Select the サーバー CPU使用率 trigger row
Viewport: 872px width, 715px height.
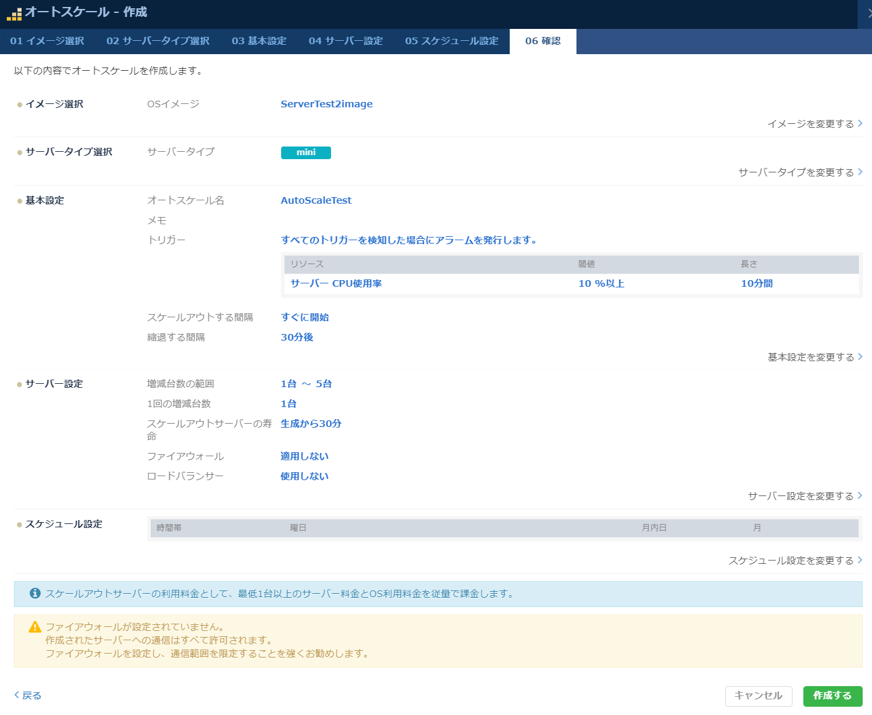coord(332,285)
